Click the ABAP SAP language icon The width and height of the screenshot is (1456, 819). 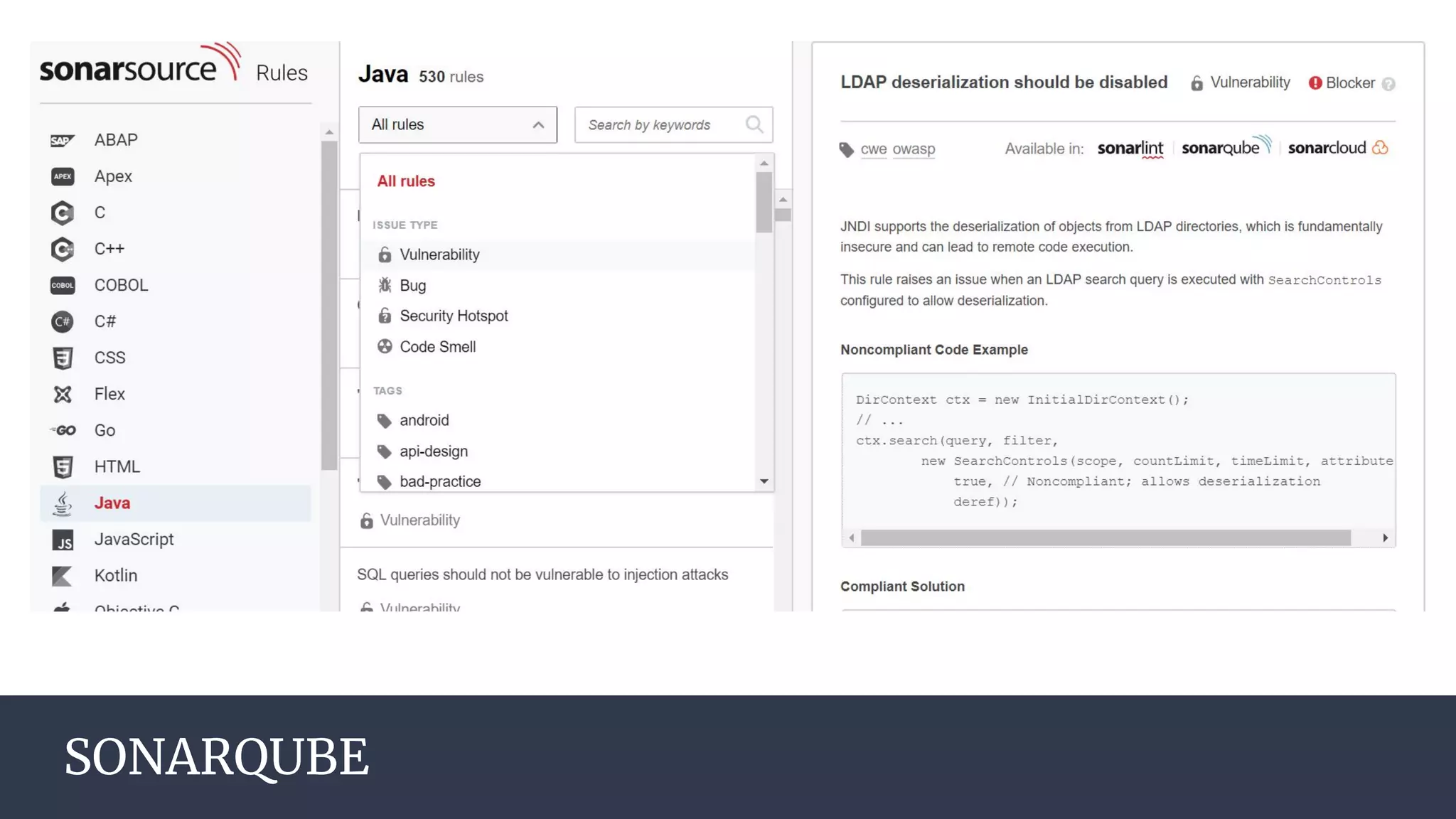tap(63, 141)
